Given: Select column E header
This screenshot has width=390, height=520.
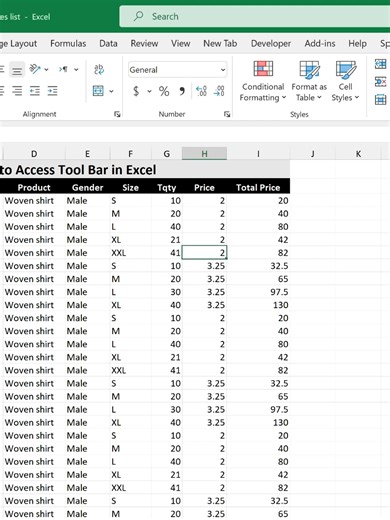Looking at the screenshot, I should (x=87, y=154).
